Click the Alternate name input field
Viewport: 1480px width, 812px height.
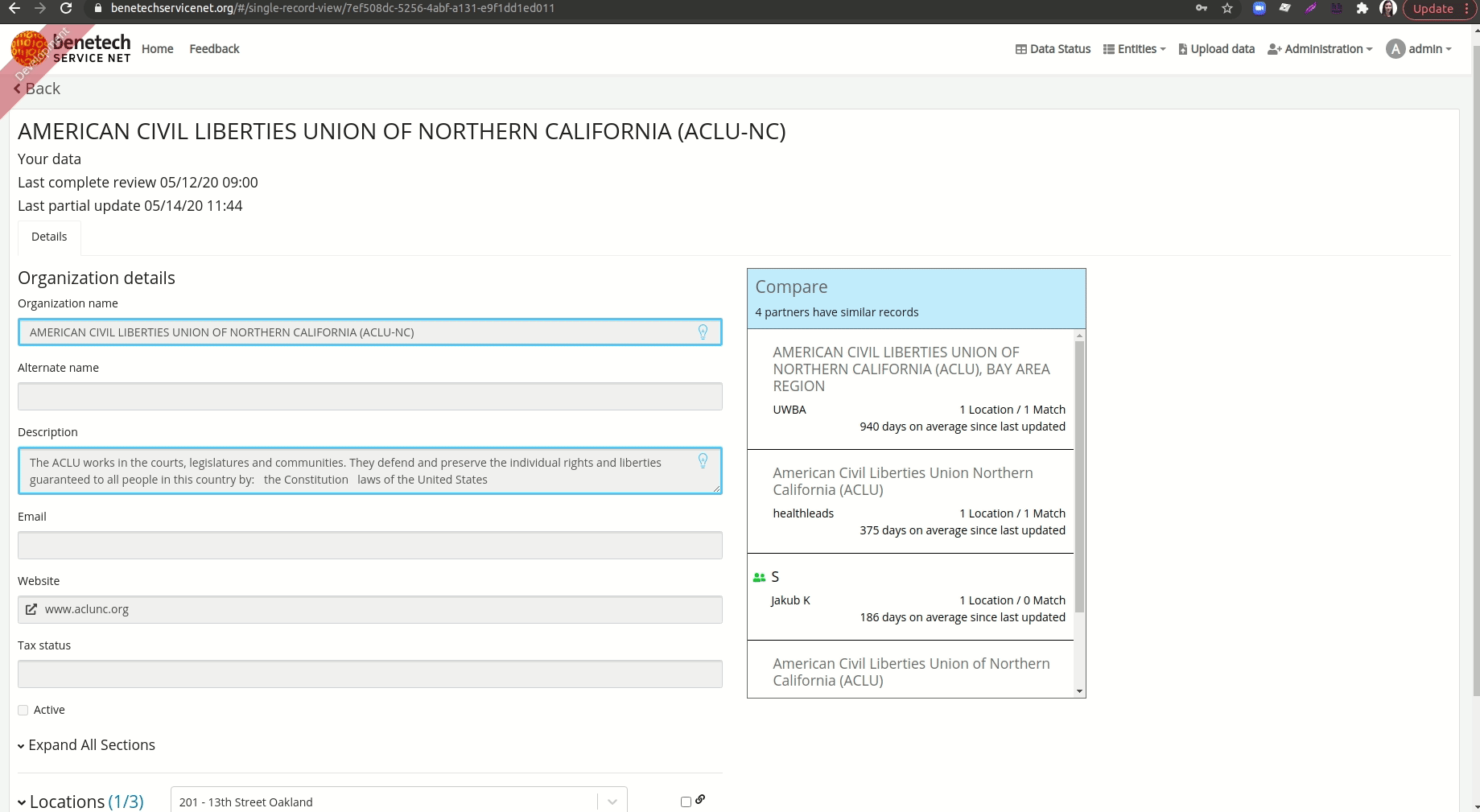pyautogui.click(x=369, y=396)
